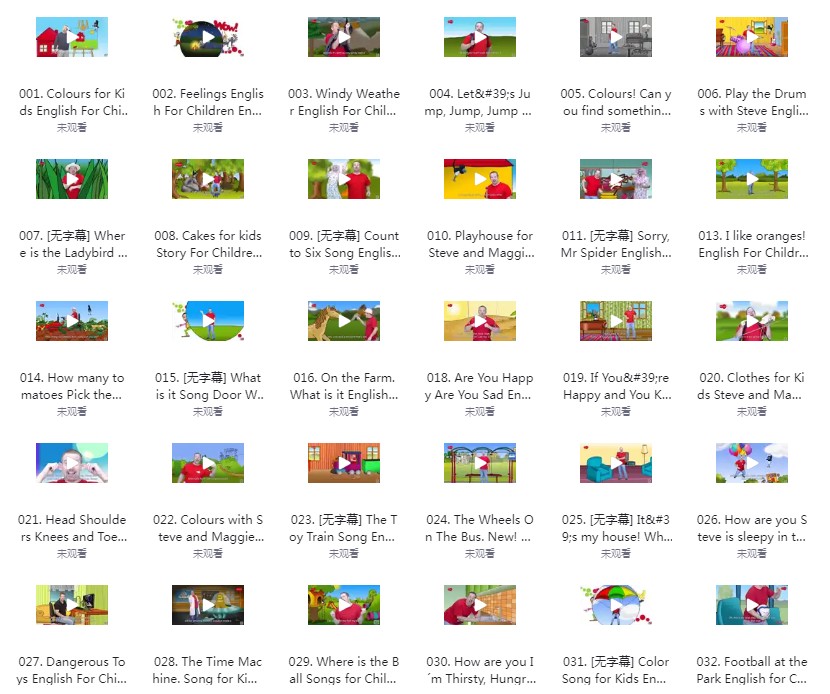Screen dimensions: 830x694
Task: Play video 032 Football at the Park thumbnail
Action: pos(752,605)
